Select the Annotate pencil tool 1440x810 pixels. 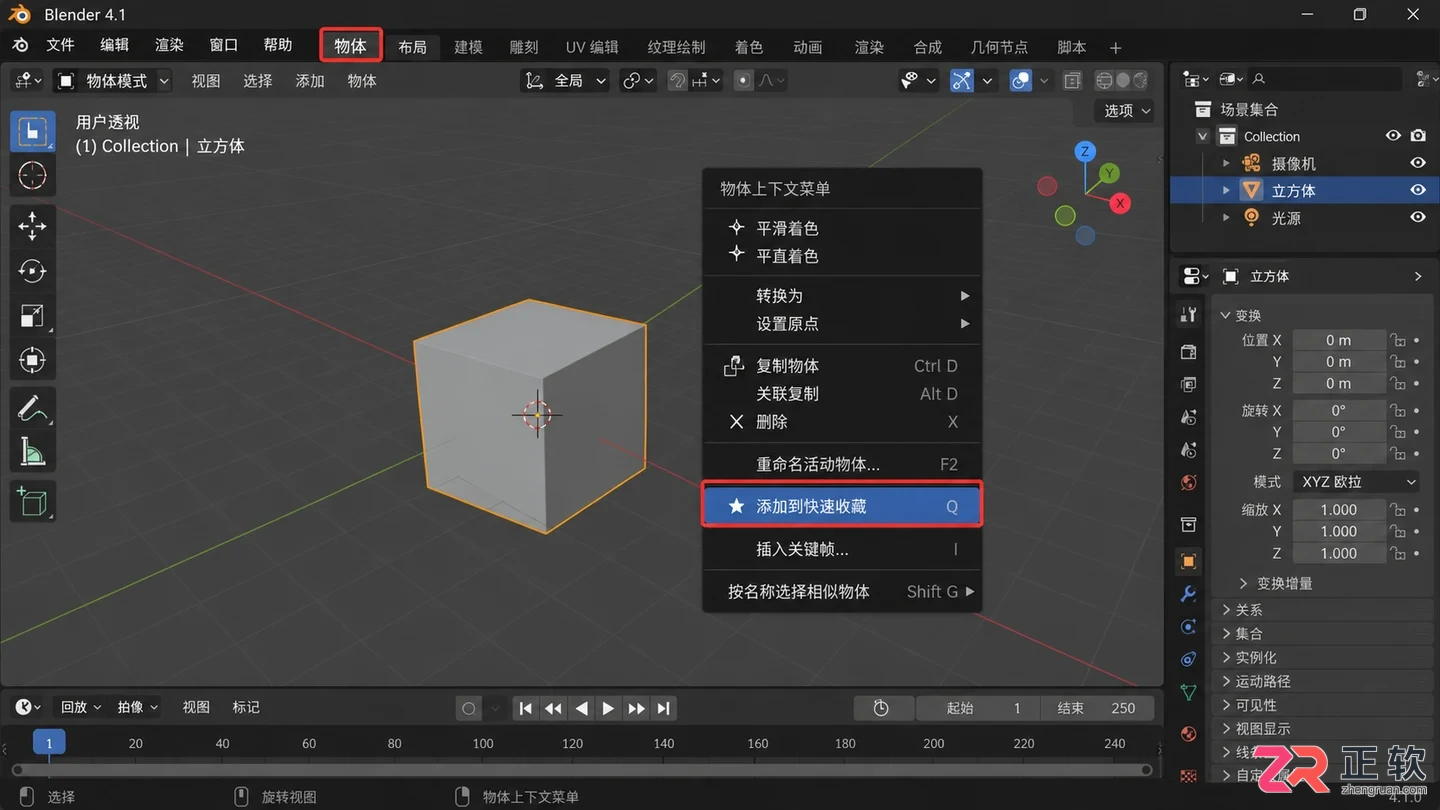pos(33,409)
